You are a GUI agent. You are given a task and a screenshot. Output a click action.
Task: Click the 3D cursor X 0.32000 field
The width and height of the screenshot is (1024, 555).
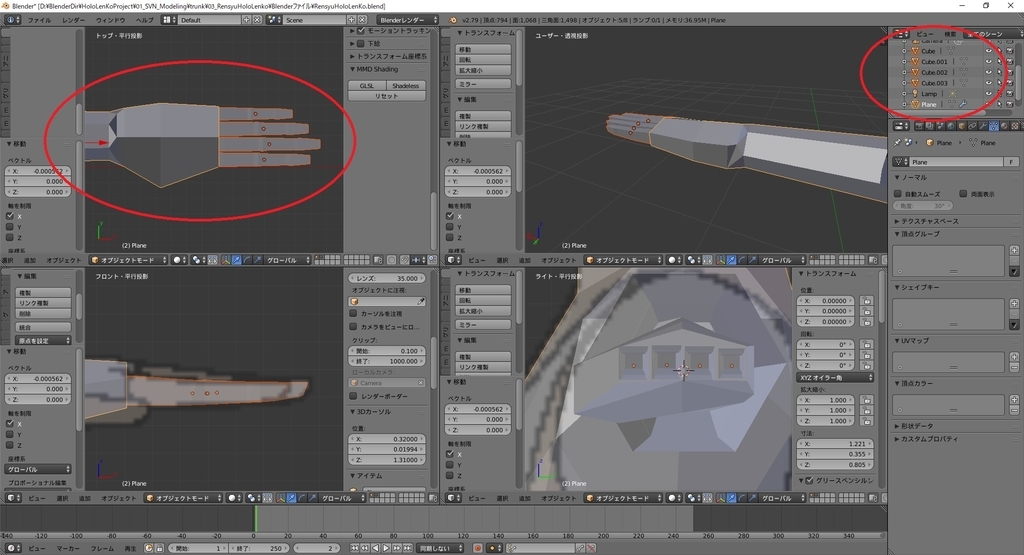[387, 439]
